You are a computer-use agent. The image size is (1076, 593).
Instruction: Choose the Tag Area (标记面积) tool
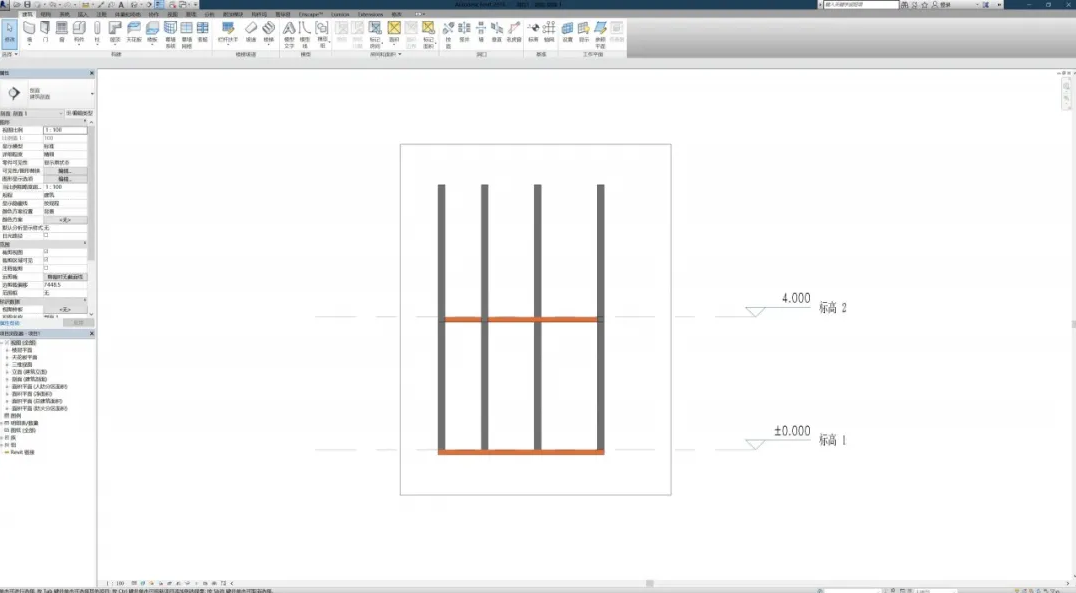coord(428,34)
